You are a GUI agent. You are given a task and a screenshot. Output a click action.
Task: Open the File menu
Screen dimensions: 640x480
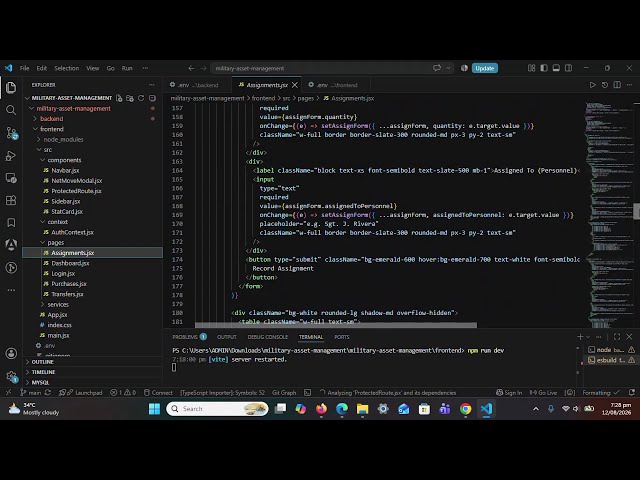(x=24, y=68)
